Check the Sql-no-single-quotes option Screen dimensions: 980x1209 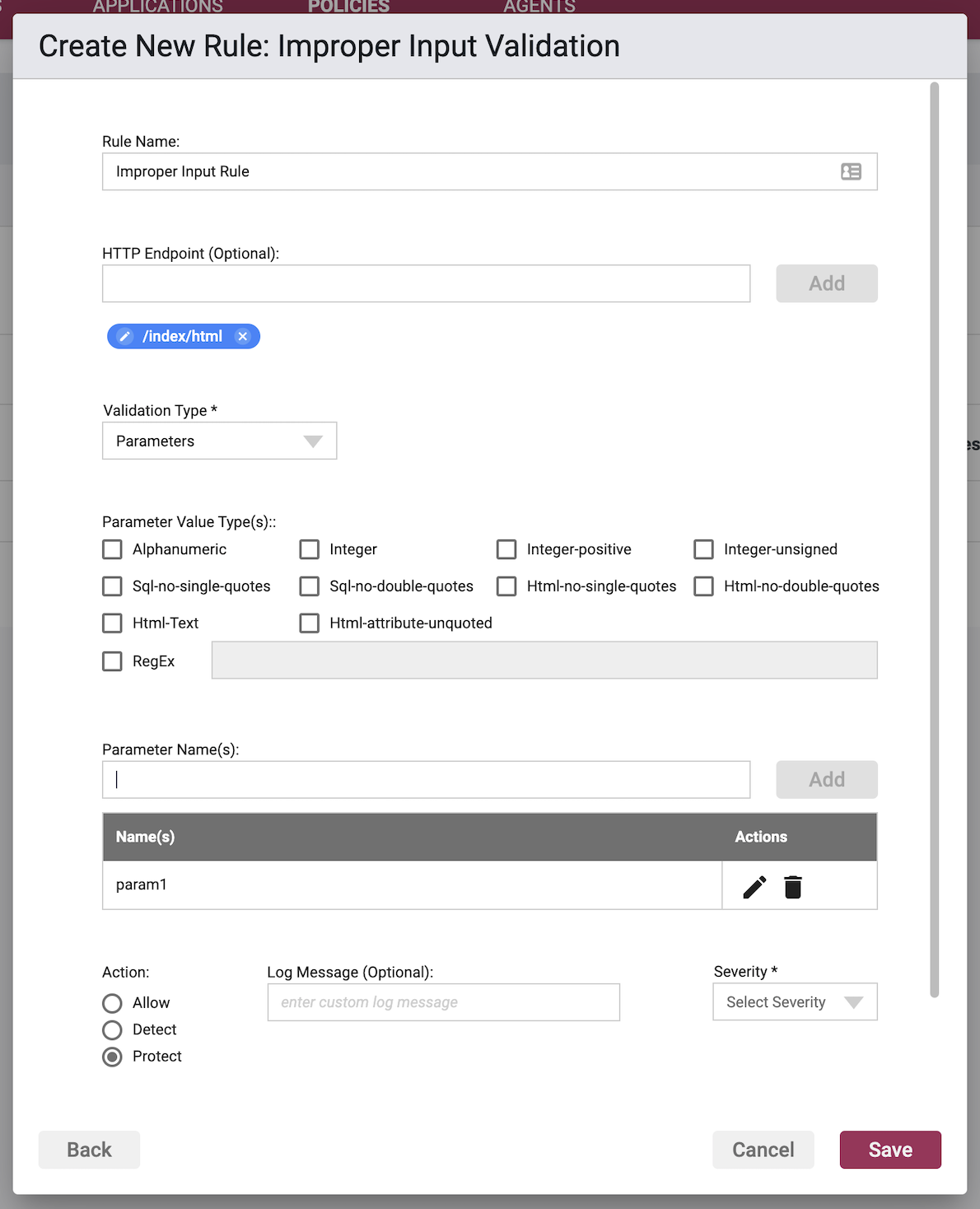(x=112, y=586)
